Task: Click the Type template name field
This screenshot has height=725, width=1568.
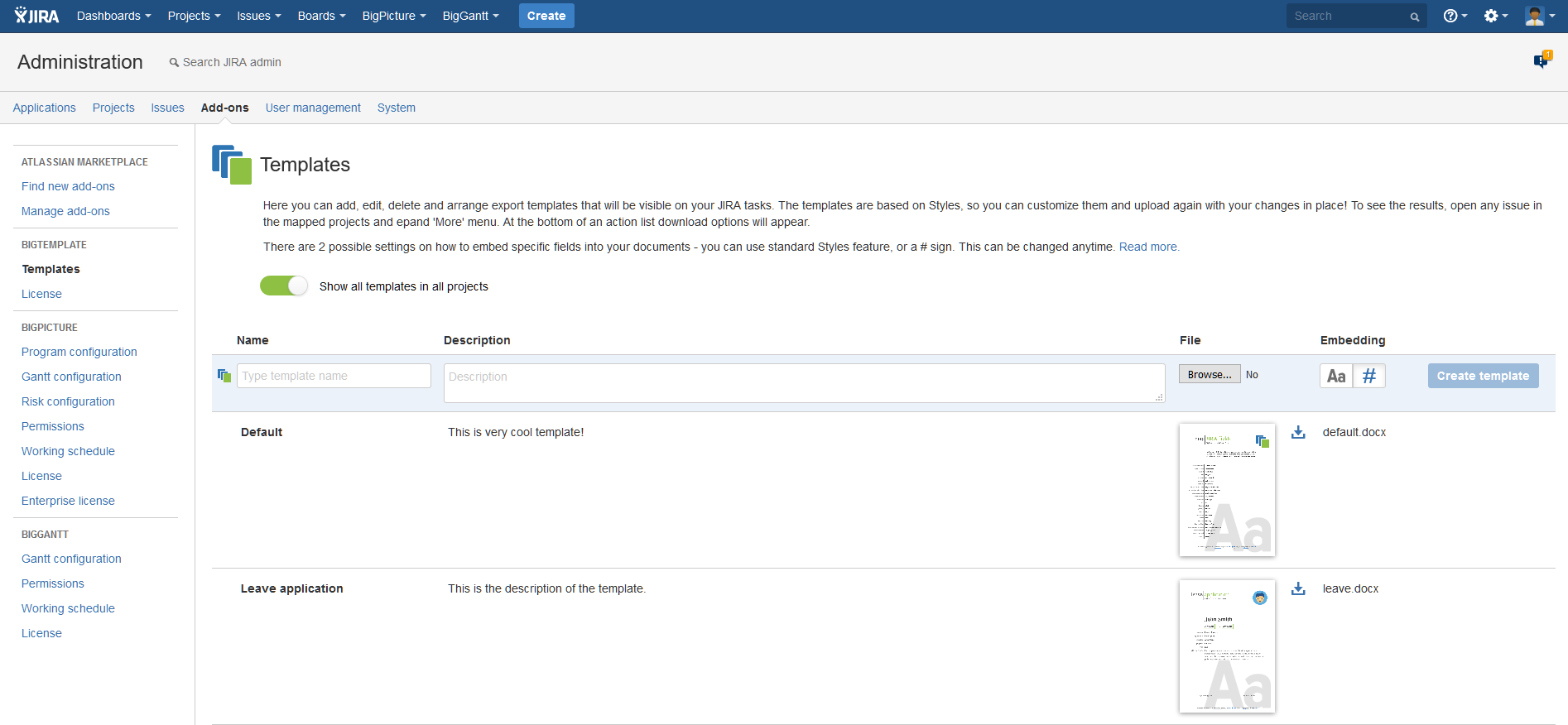Action: click(334, 376)
